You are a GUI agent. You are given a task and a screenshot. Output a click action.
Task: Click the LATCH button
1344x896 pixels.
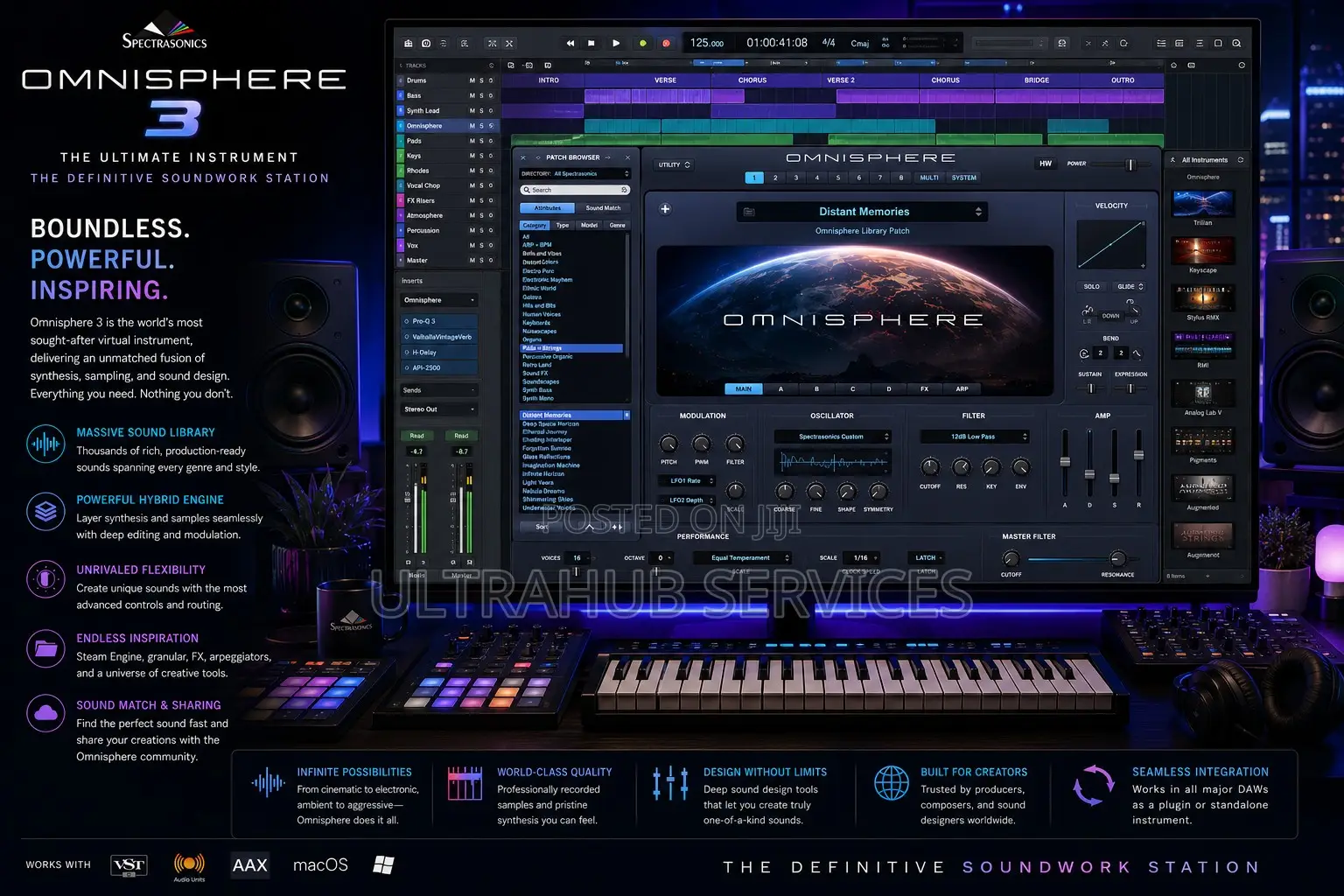[x=927, y=558]
